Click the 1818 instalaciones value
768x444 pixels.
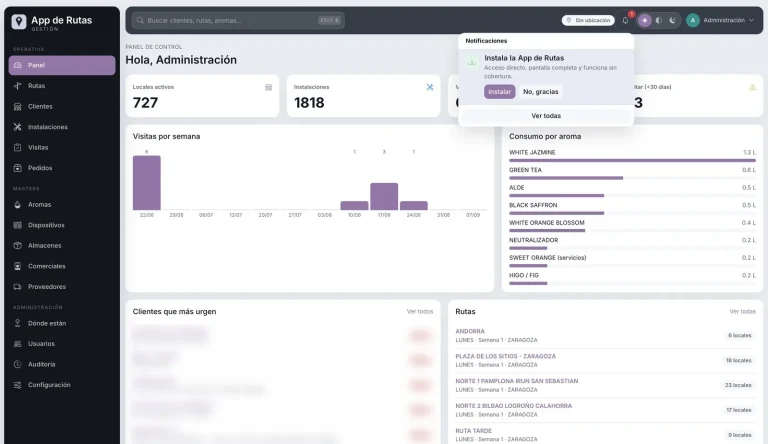tap(309, 103)
